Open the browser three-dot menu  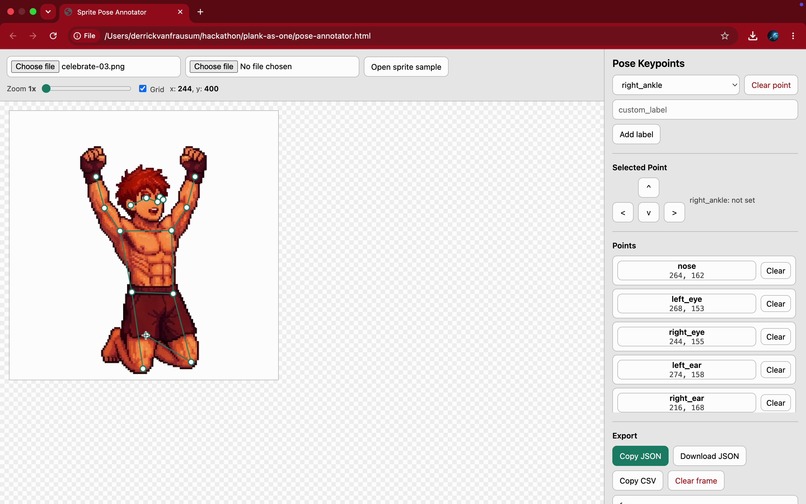tap(793, 36)
